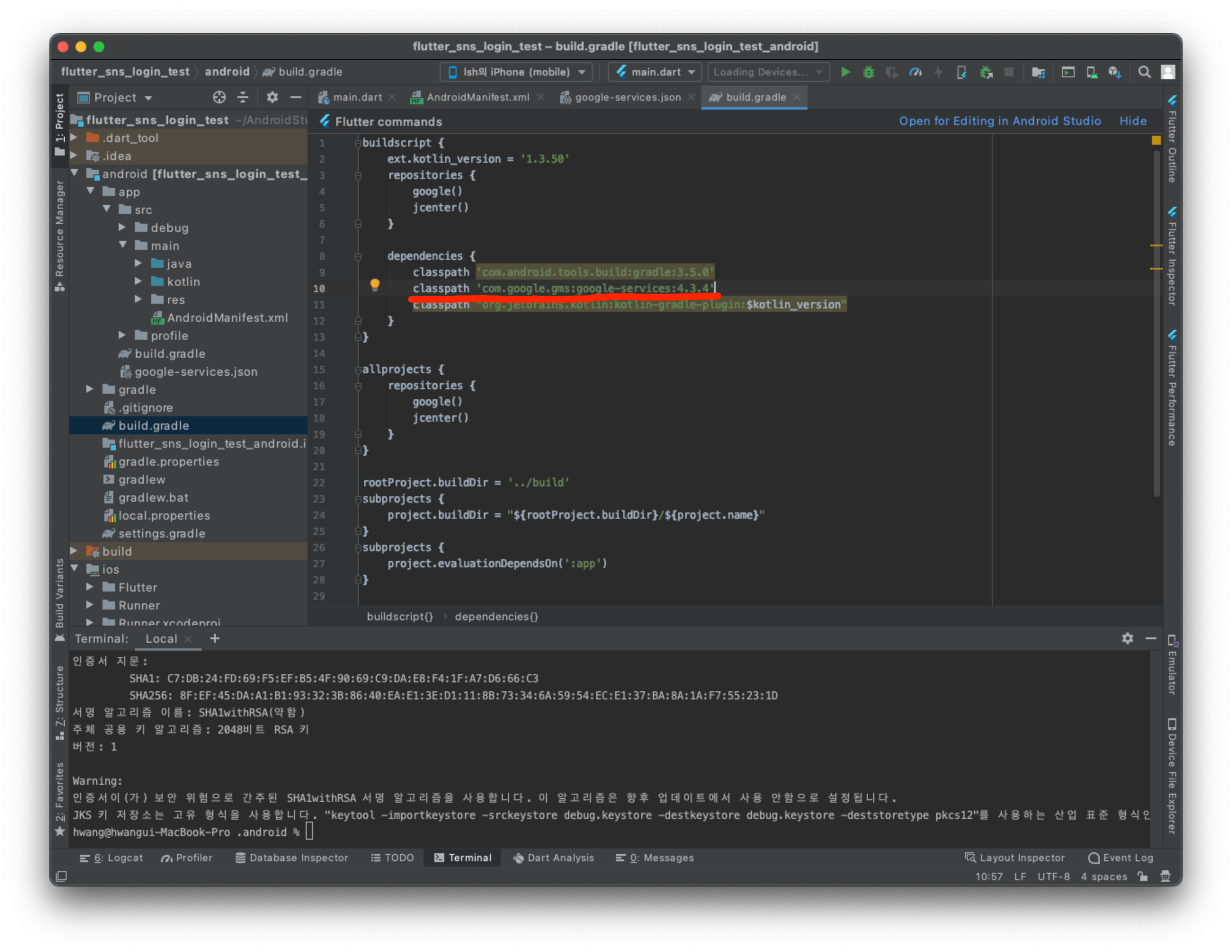Open the Terminal panel settings gear
This screenshot has width=1232, height=952.
tap(1127, 638)
